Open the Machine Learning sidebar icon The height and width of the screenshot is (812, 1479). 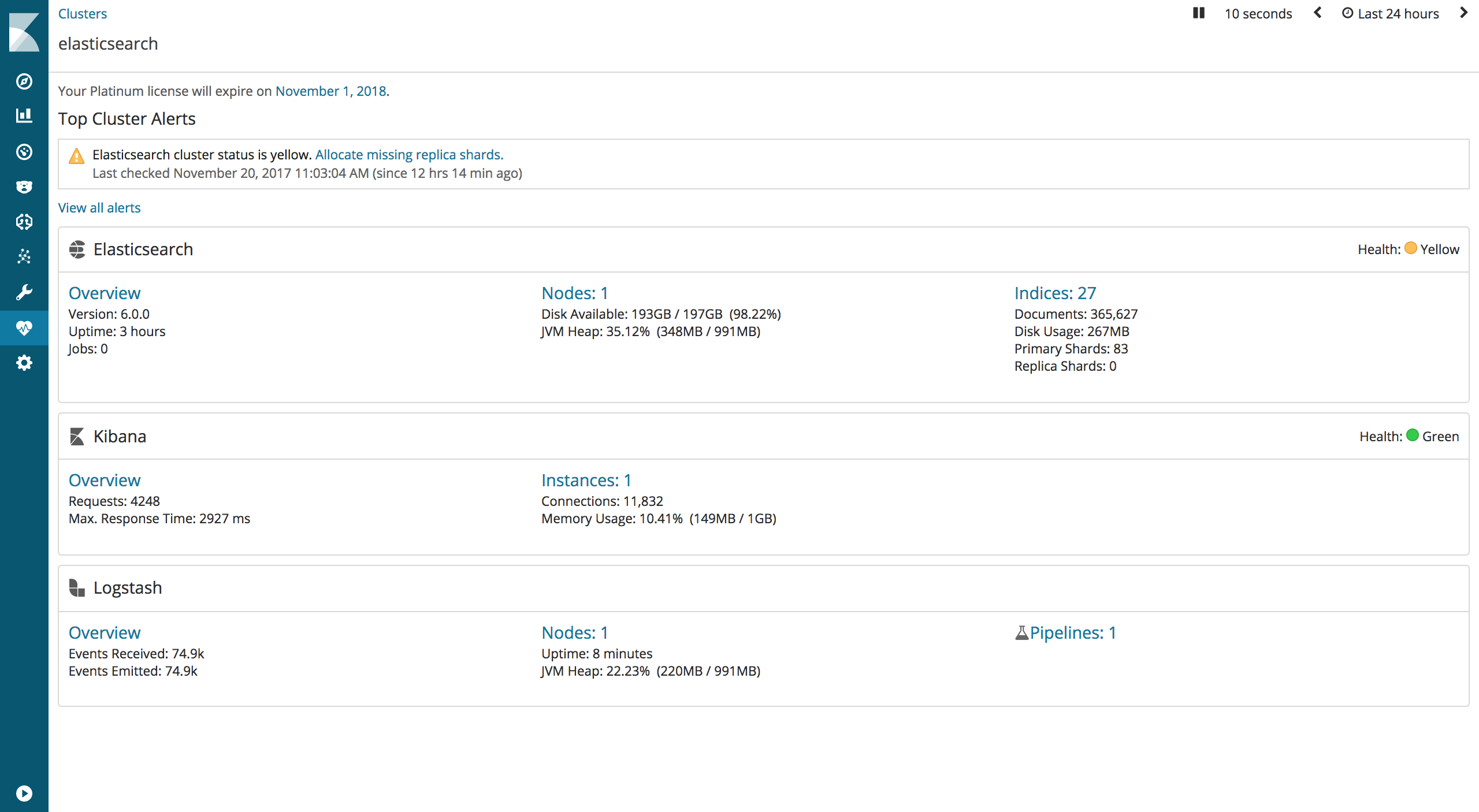point(24,222)
